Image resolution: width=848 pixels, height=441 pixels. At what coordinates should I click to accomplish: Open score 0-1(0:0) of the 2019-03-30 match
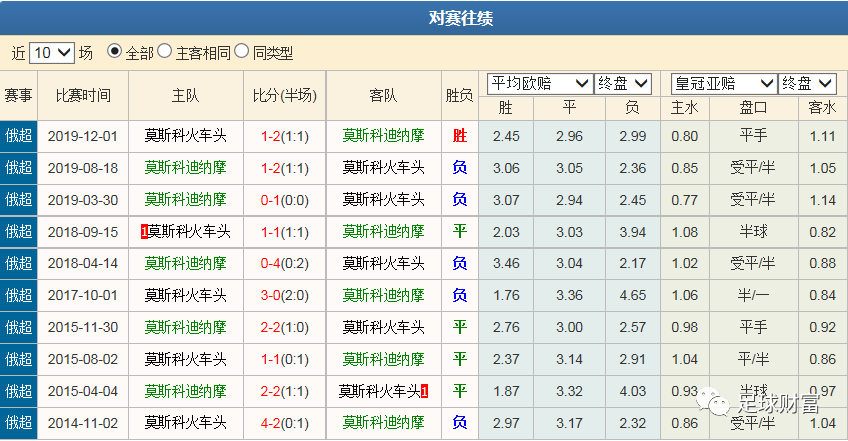[284, 200]
